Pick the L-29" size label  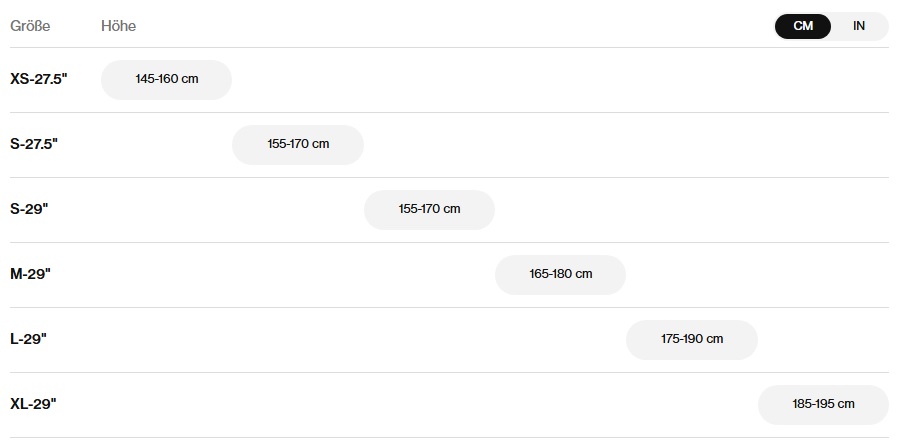(29, 339)
